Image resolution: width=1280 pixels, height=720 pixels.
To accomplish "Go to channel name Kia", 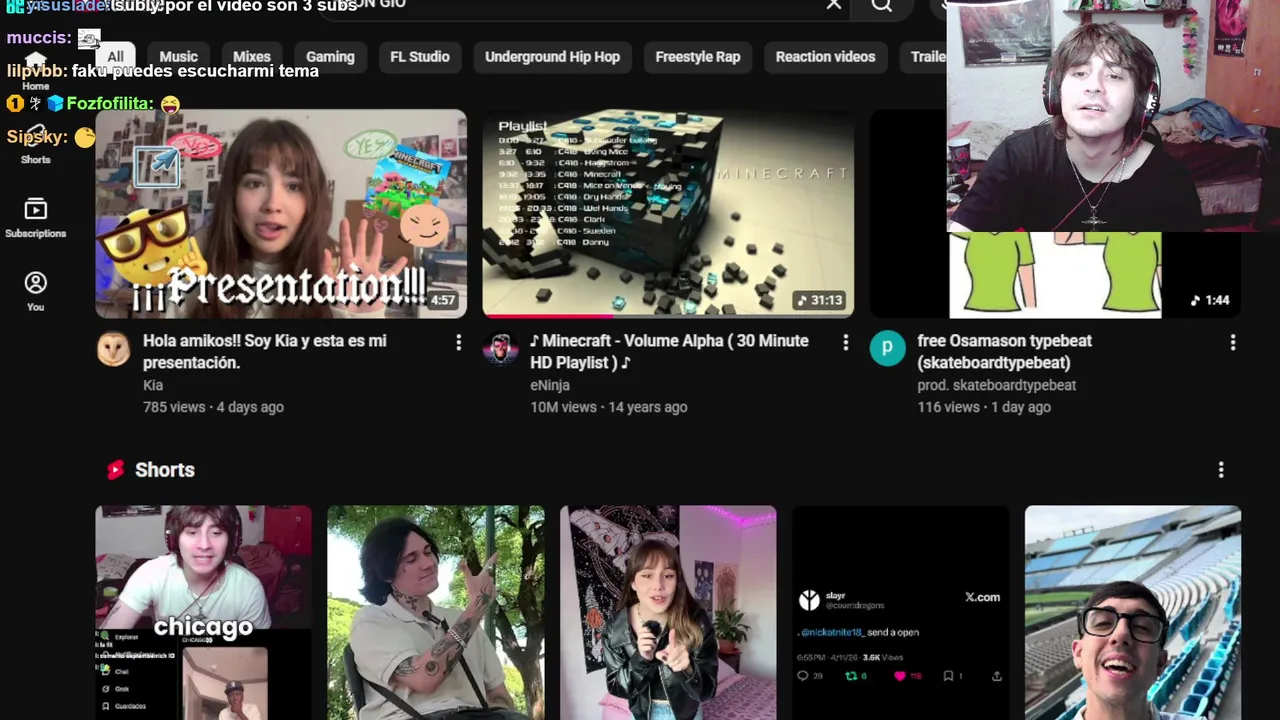I will 153,385.
